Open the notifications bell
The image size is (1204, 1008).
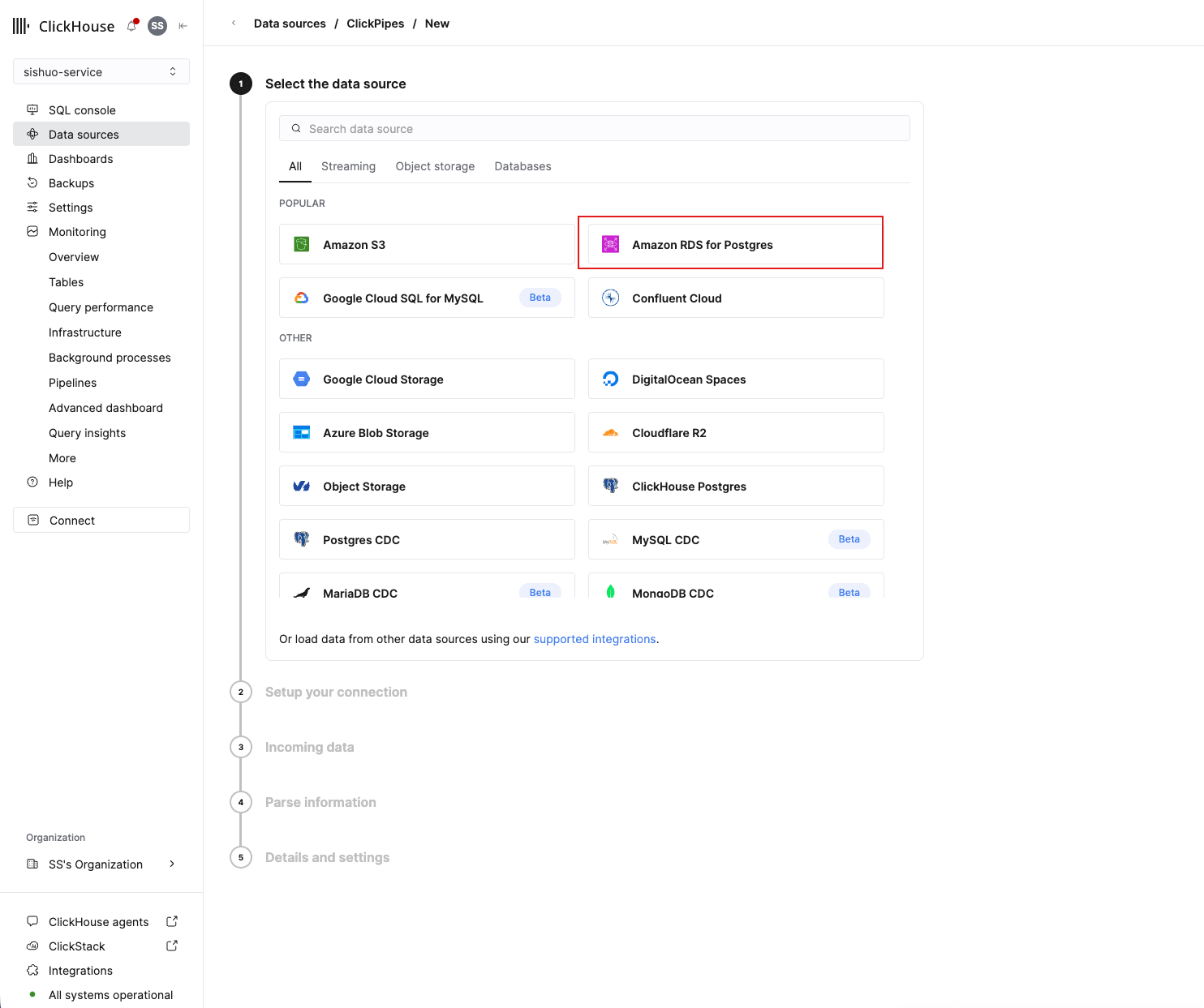pyautogui.click(x=132, y=26)
